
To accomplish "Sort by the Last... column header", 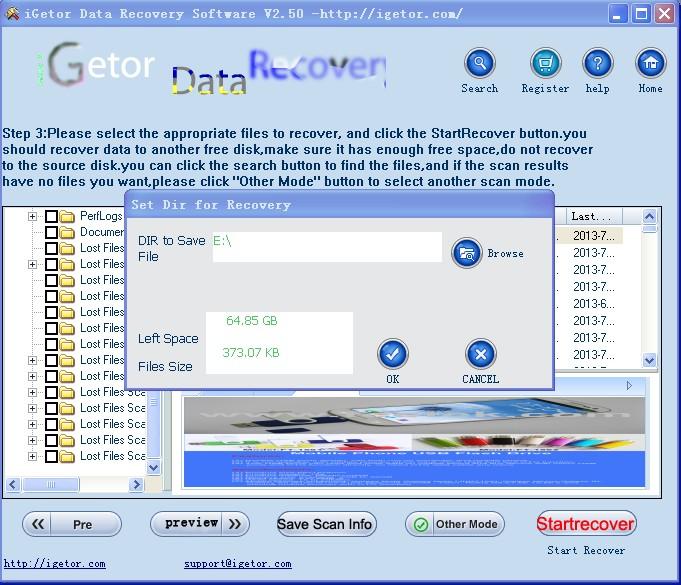I will point(594,216).
